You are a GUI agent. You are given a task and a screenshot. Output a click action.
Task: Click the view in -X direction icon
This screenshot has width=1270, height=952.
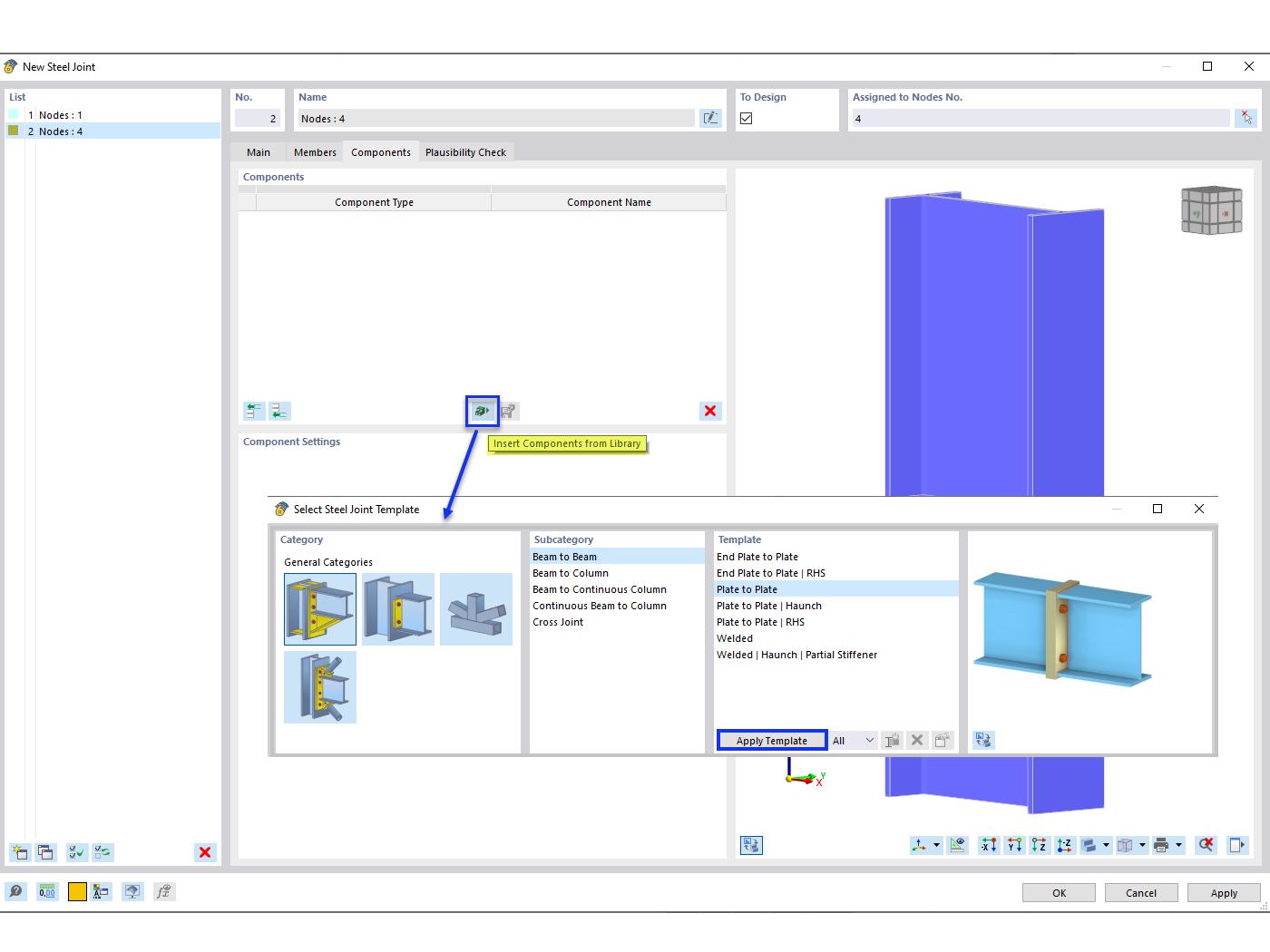989,845
